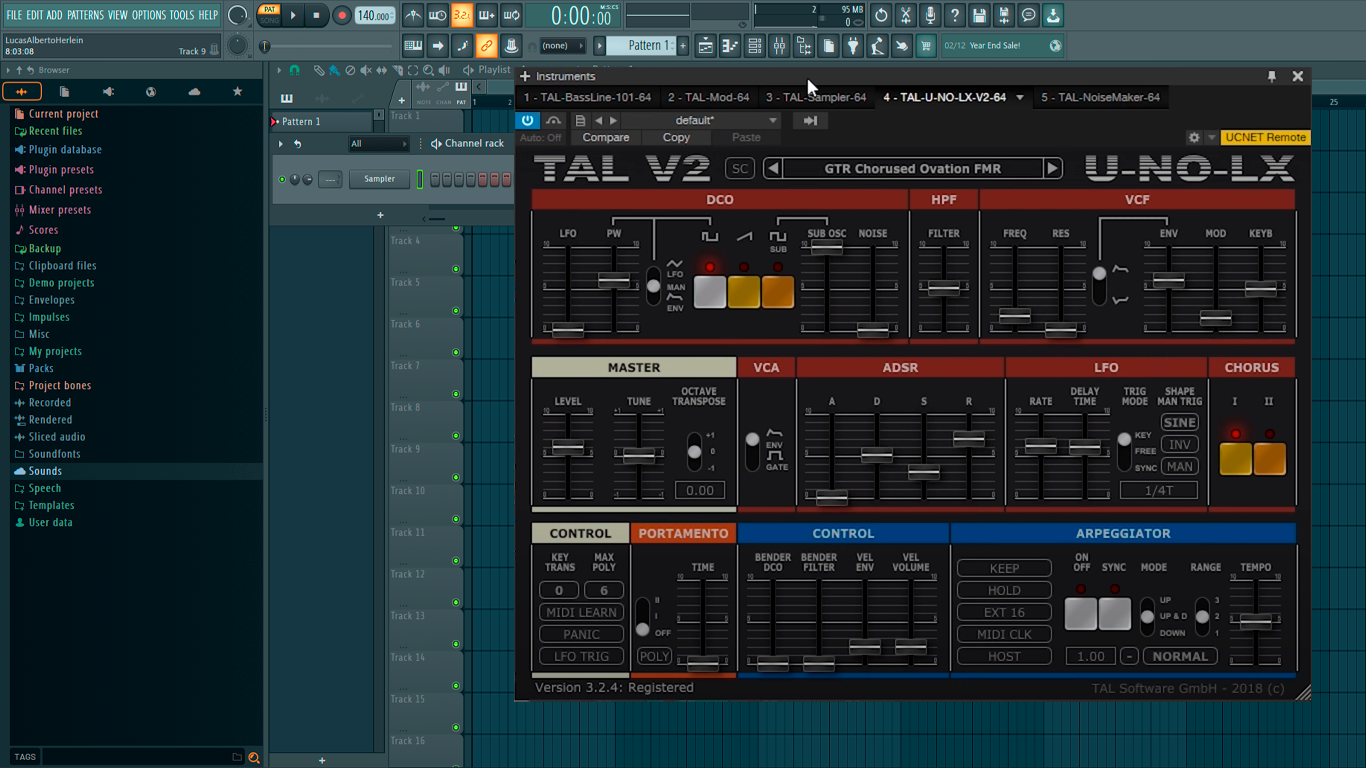Switch browser to starred favorites tab

pyautogui.click(x=237, y=91)
